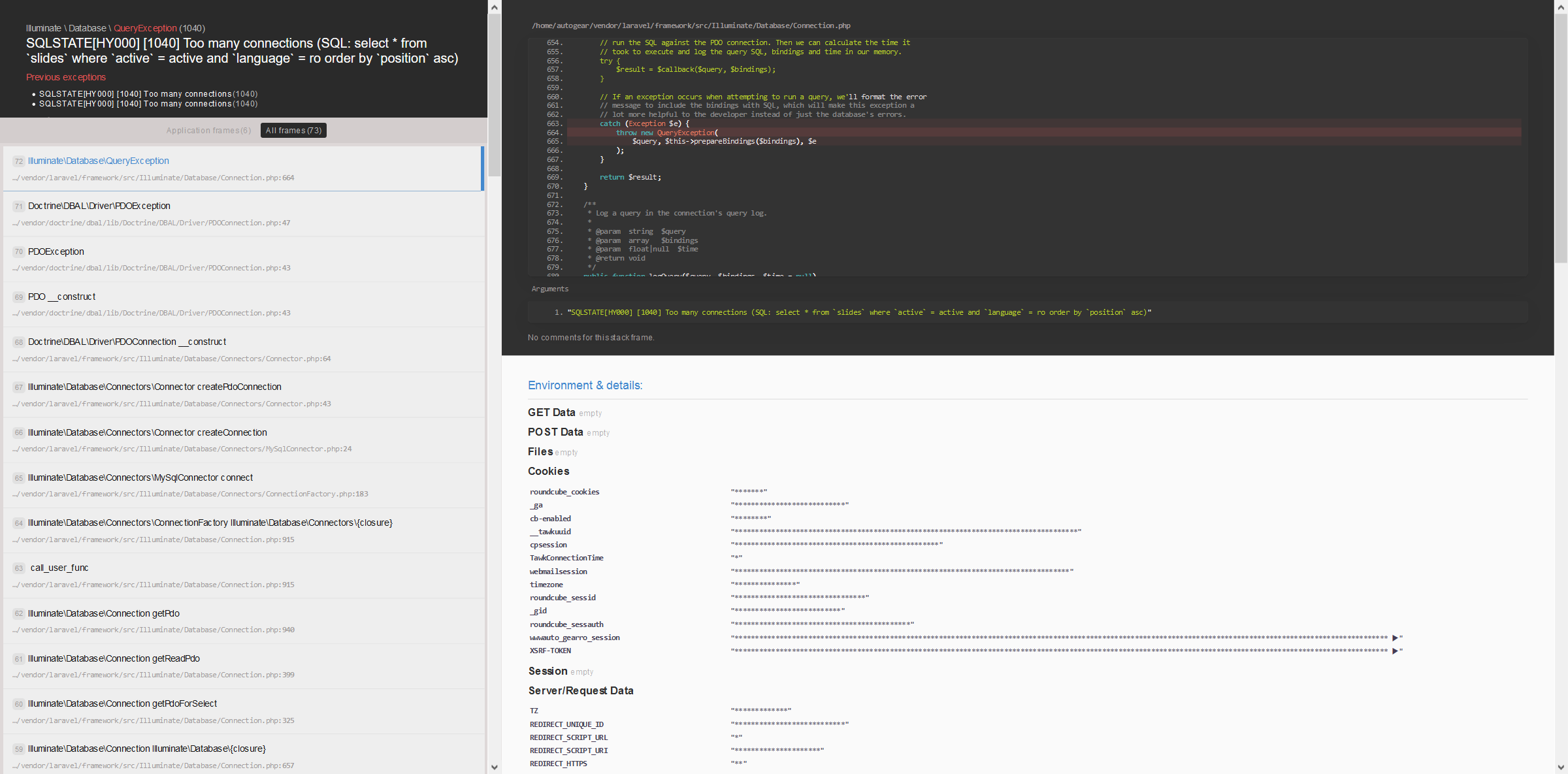Select frame 61 Connection getReadPdo
Screen dimensions: 1568x774
click(x=242, y=666)
